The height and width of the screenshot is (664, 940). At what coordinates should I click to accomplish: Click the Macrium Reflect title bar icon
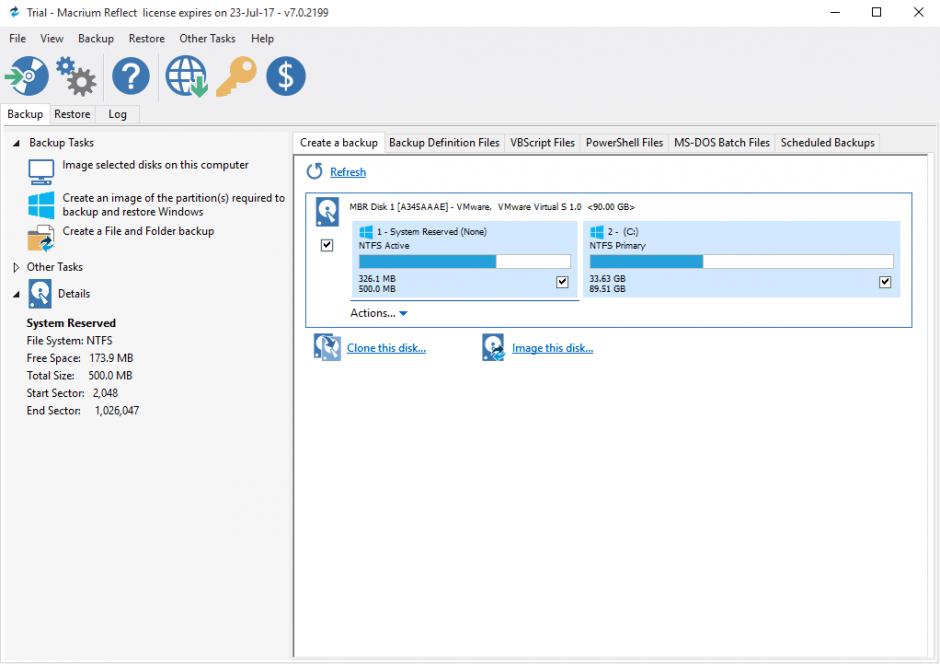tap(14, 12)
